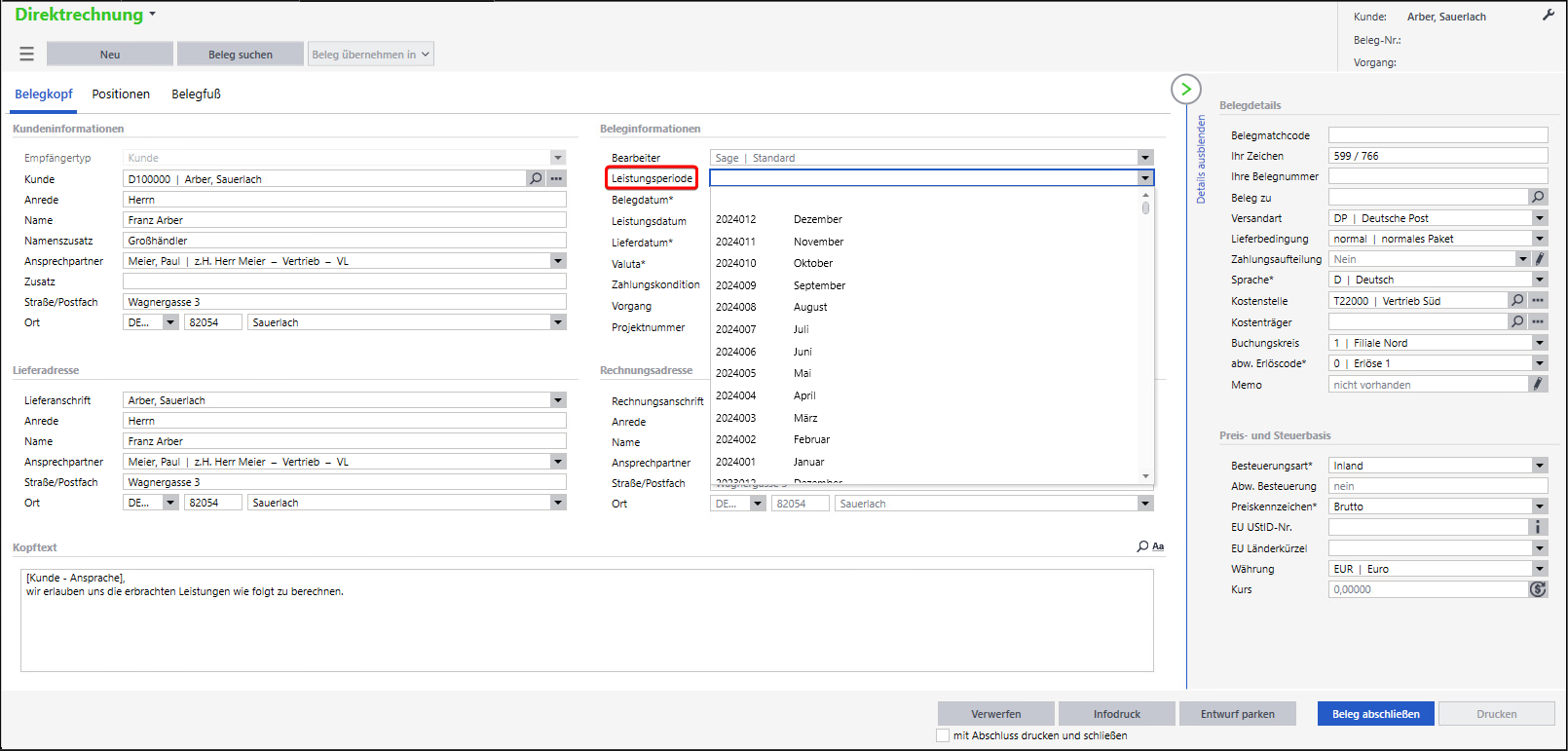Viewport: 1568px width, 751px height.
Task: Click the magnifier icon for Kostenträger
Action: click(x=1517, y=321)
